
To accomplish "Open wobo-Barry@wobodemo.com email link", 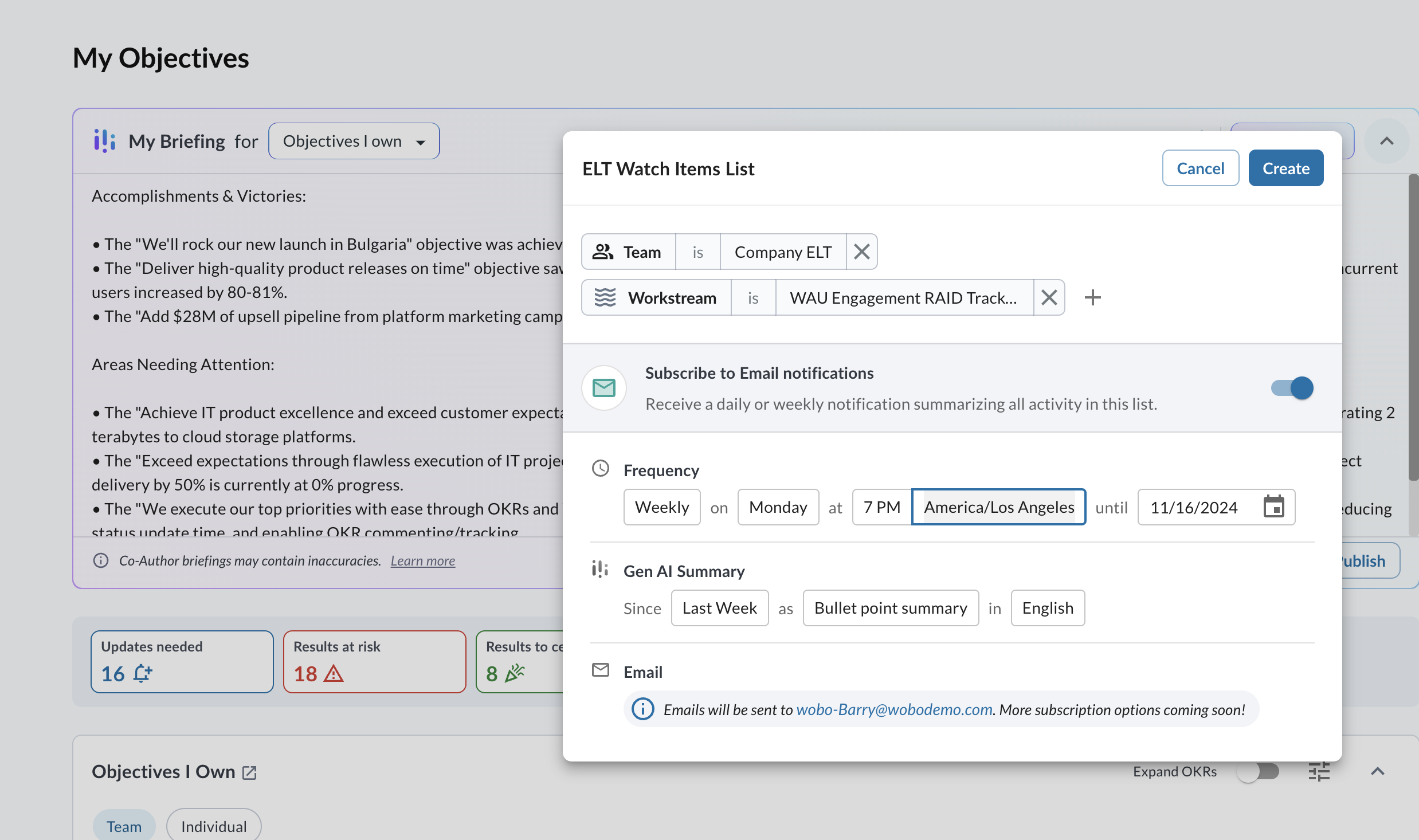I will [895, 709].
